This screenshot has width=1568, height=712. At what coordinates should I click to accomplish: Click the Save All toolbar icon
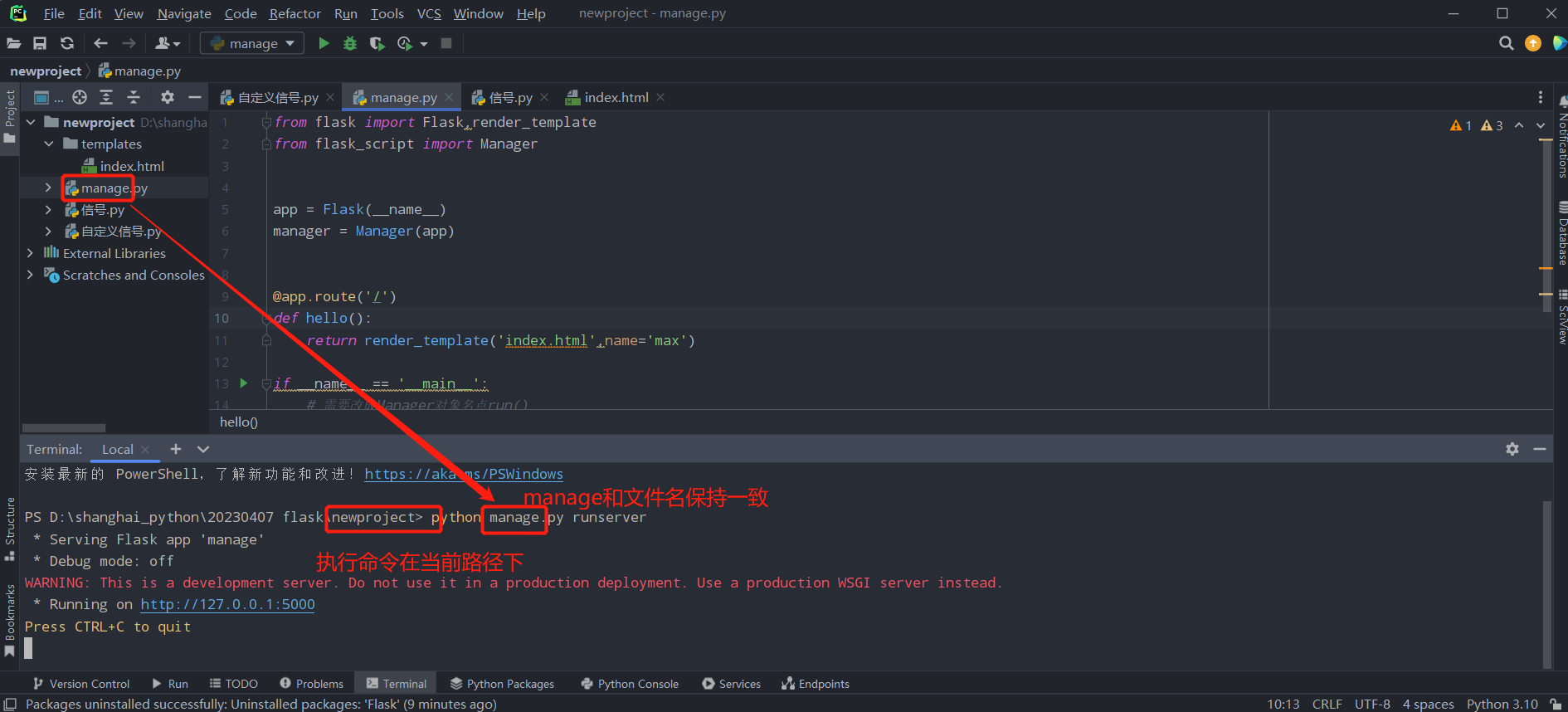point(40,43)
